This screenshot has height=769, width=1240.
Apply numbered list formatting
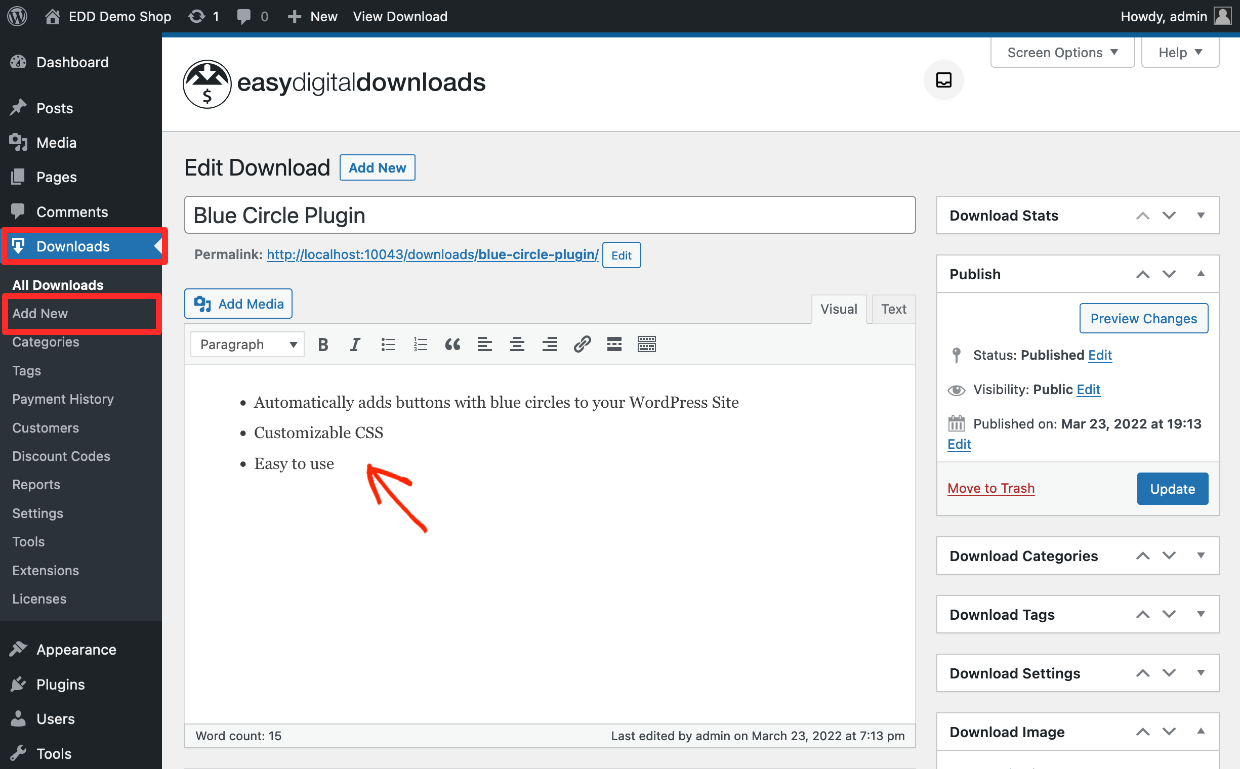420,344
